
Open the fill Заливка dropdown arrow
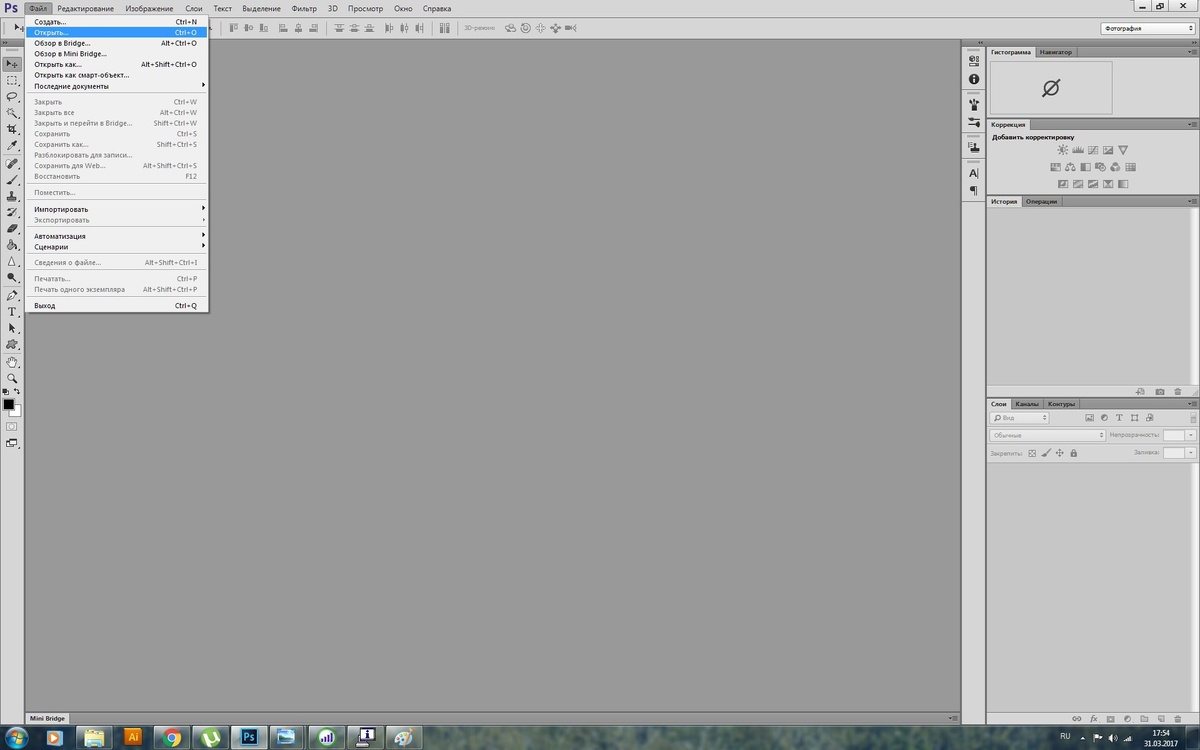click(1191, 453)
